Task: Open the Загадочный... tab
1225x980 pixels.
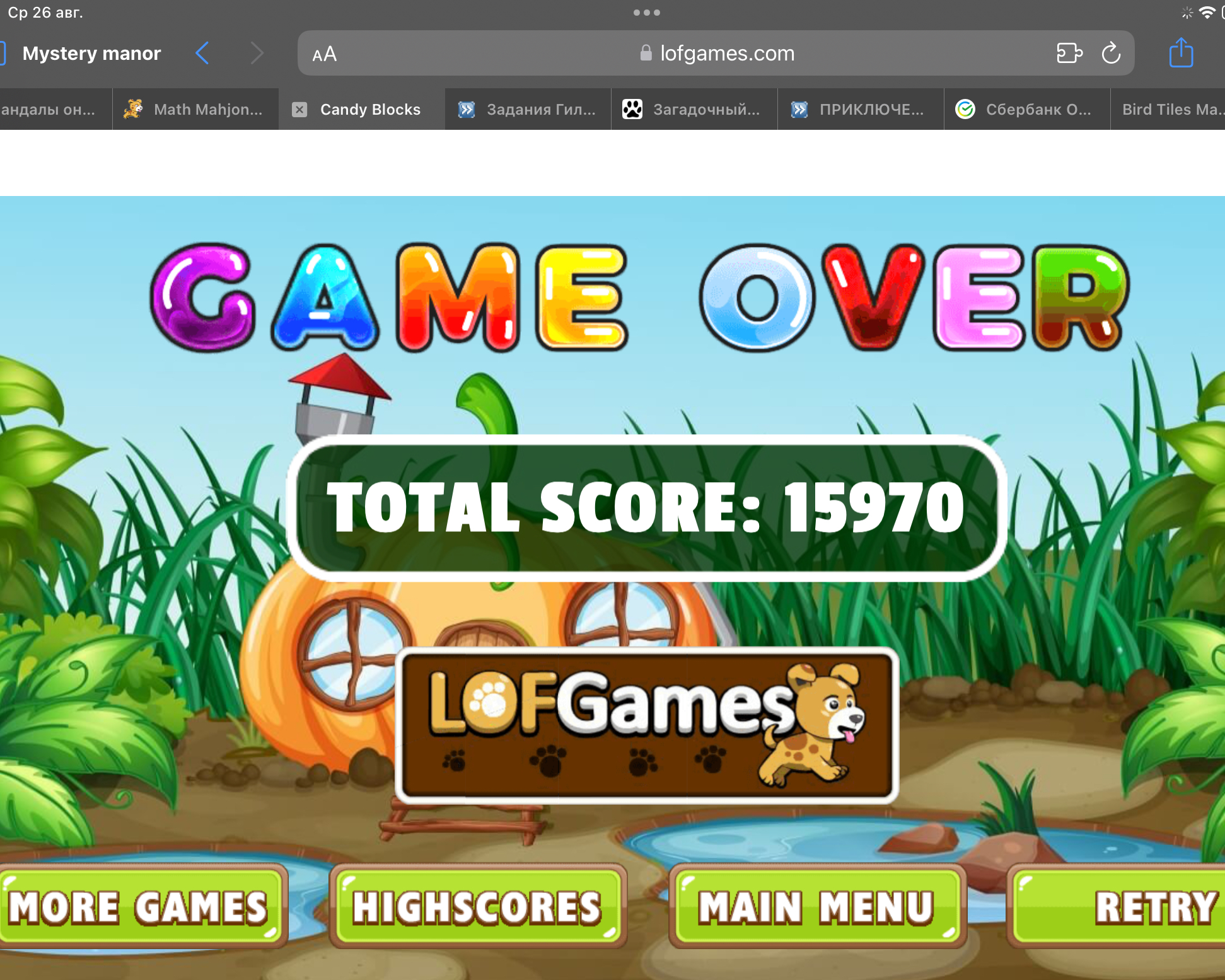Action: [694, 109]
